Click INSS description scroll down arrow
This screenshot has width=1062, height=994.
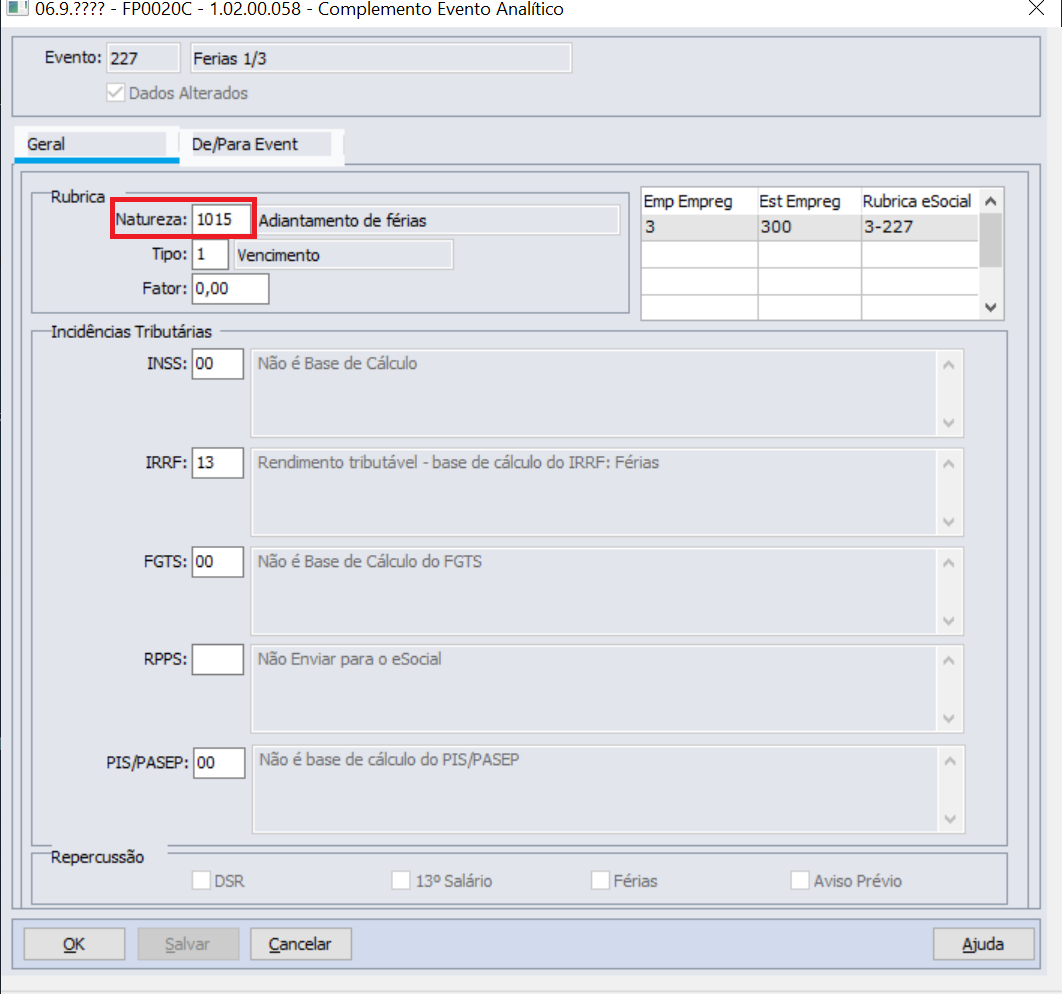click(x=949, y=423)
